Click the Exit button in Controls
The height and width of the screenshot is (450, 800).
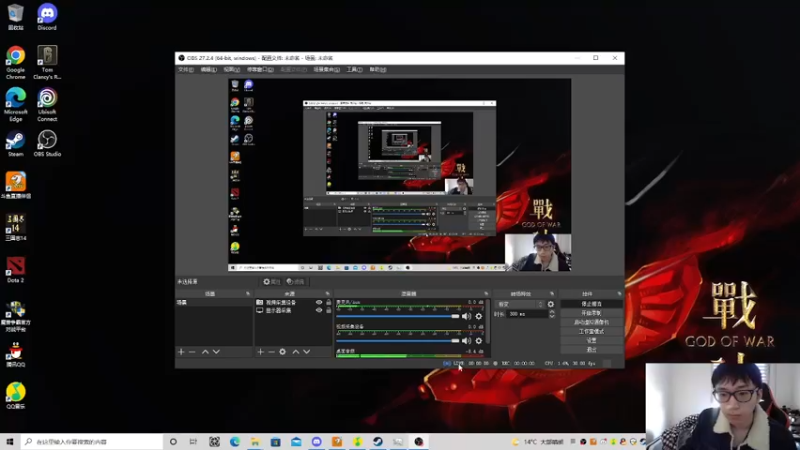591,350
